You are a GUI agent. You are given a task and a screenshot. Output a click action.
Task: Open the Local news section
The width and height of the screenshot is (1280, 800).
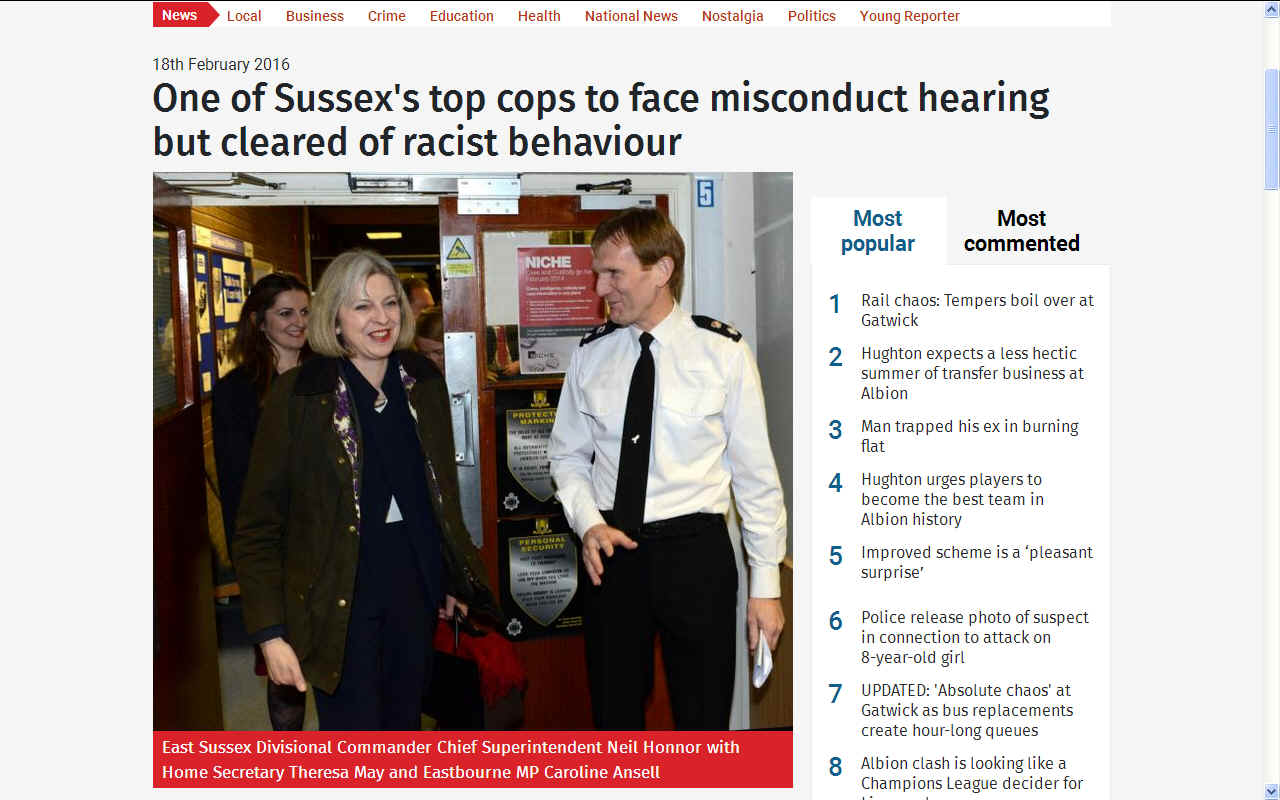(244, 16)
